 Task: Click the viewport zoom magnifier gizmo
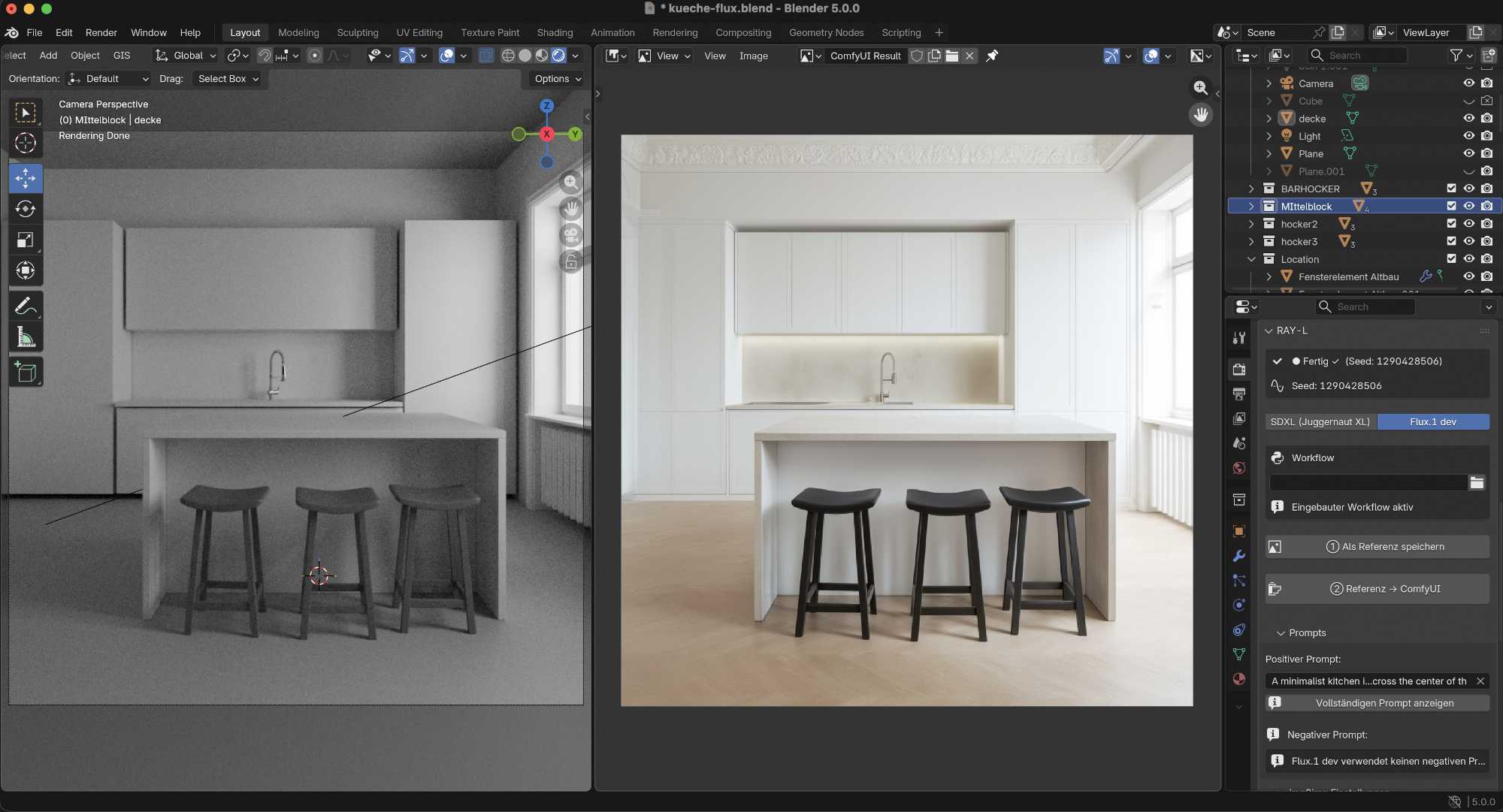[x=570, y=182]
